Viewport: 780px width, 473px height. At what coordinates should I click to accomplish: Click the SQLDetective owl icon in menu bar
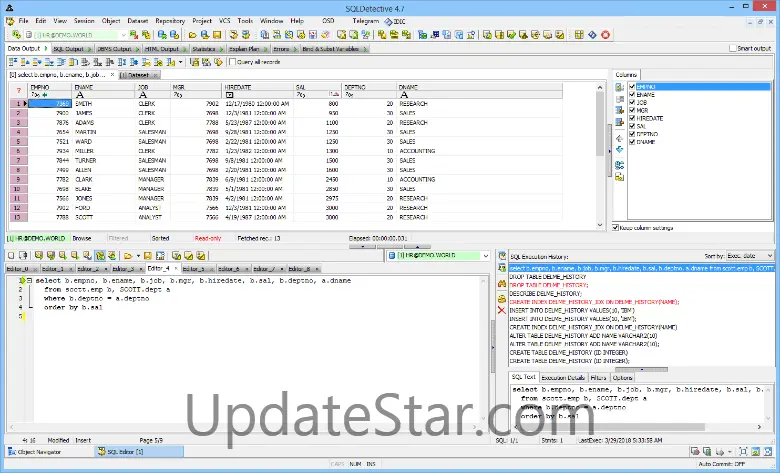point(10,21)
